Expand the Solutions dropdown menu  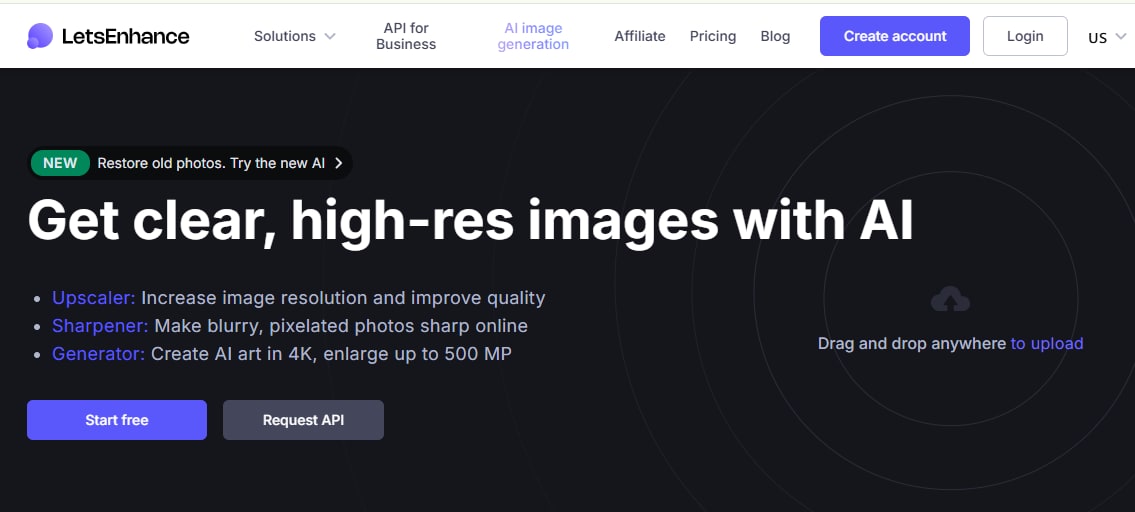tap(295, 36)
